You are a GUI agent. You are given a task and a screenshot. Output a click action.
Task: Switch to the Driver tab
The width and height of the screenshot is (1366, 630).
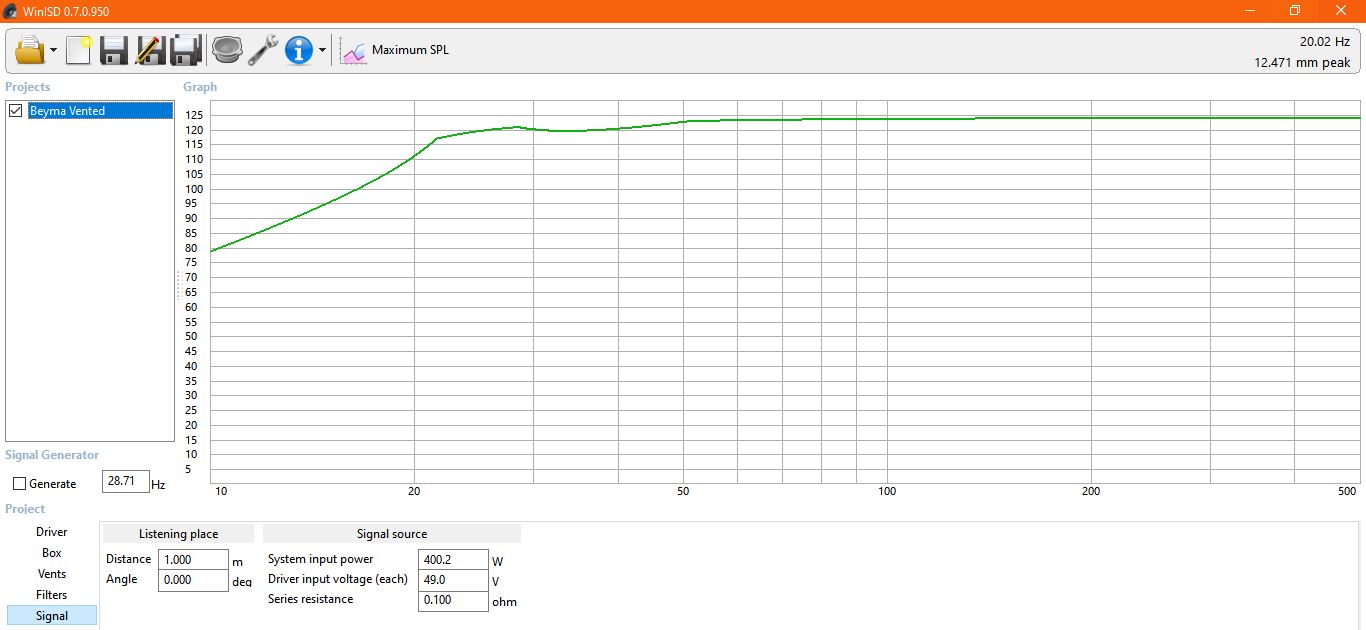coord(52,532)
